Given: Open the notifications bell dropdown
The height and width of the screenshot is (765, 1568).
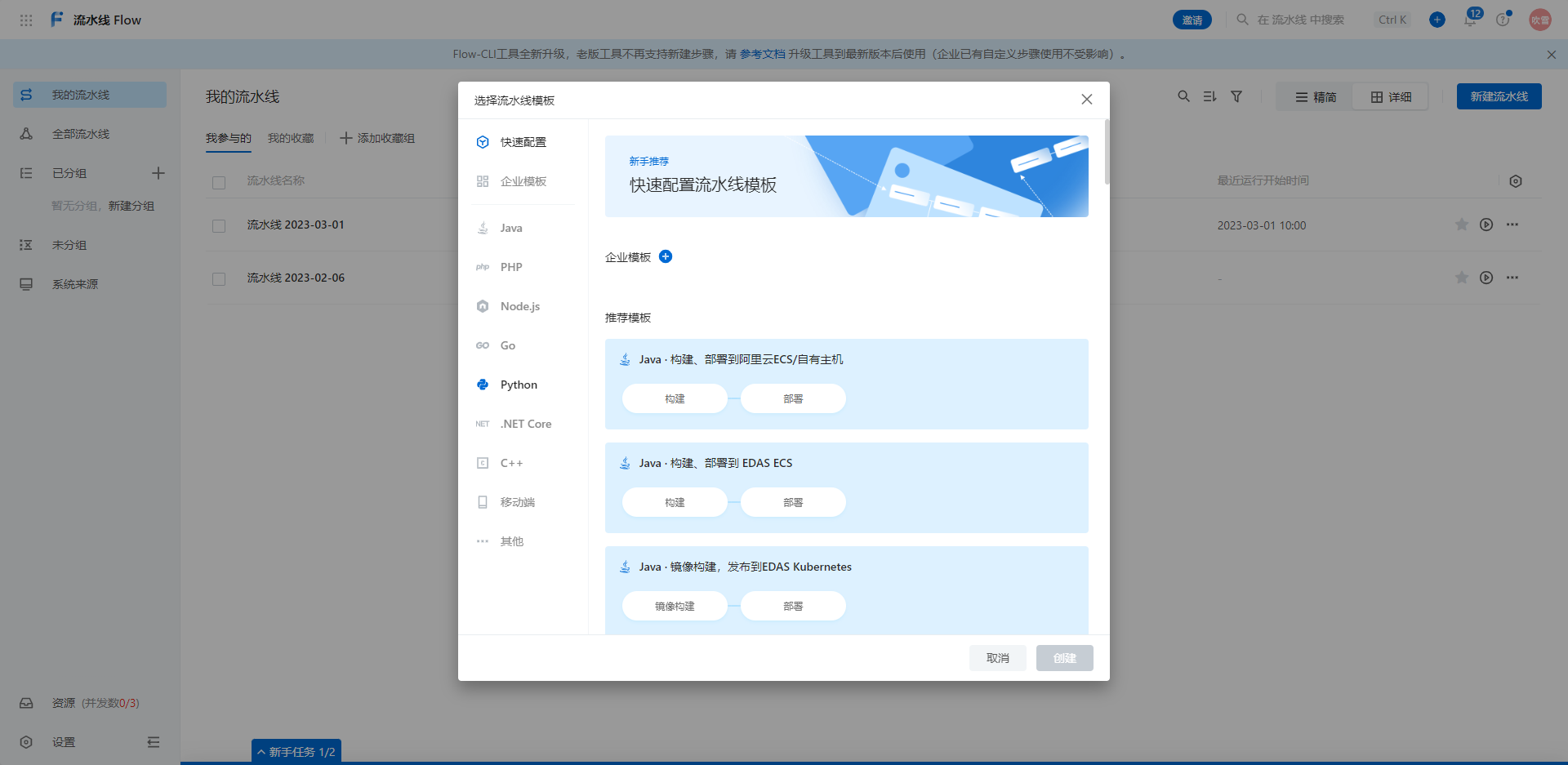Looking at the screenshot, I should point(1471,20).
